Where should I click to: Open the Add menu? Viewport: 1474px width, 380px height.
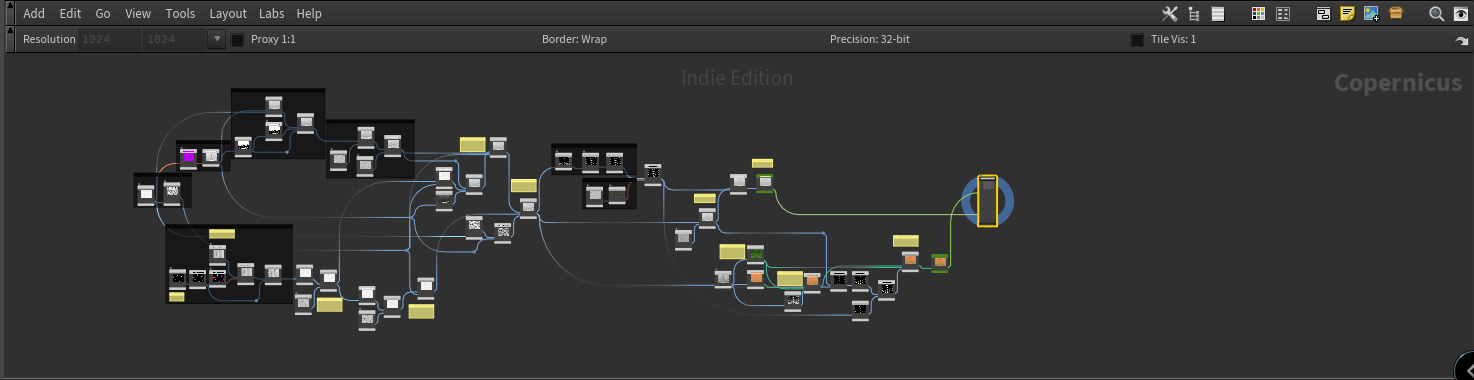[x=34, y=14]
